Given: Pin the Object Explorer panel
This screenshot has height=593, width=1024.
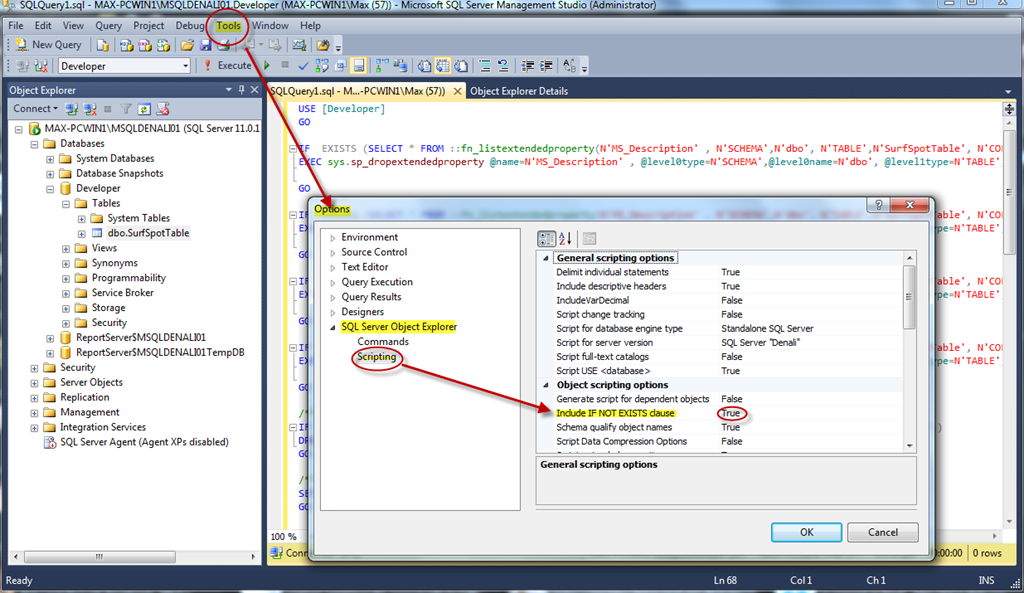Looking at the screenshot, I should pos(242,89).
